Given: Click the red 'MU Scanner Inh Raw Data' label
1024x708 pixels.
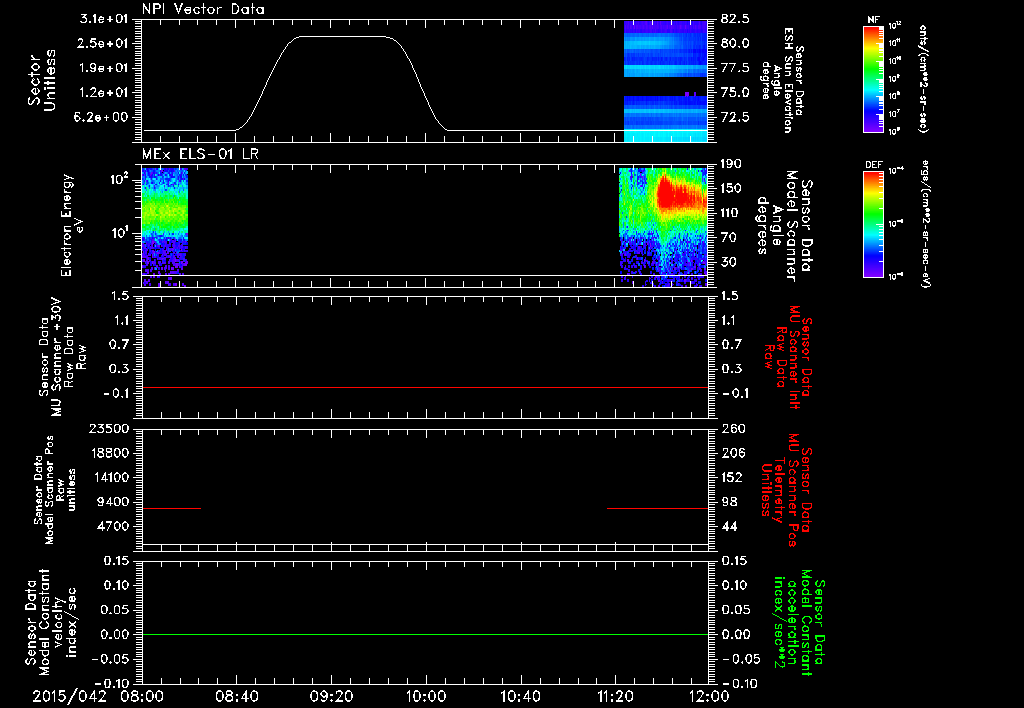Looking at the screenshot, I should coord(790,357).
